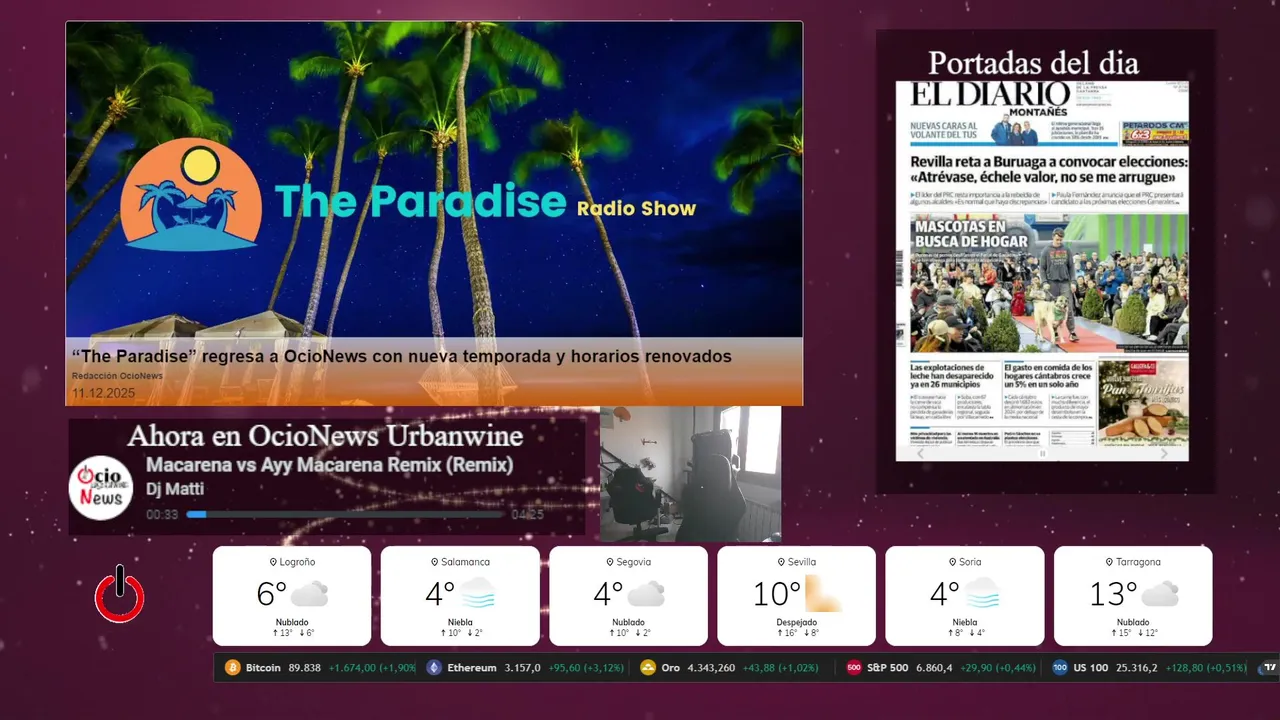Image resolution: width=1280 pixels, height=720 pixels.
Task: Click the Oro gold icon in ticker
Action: (648, 668)
